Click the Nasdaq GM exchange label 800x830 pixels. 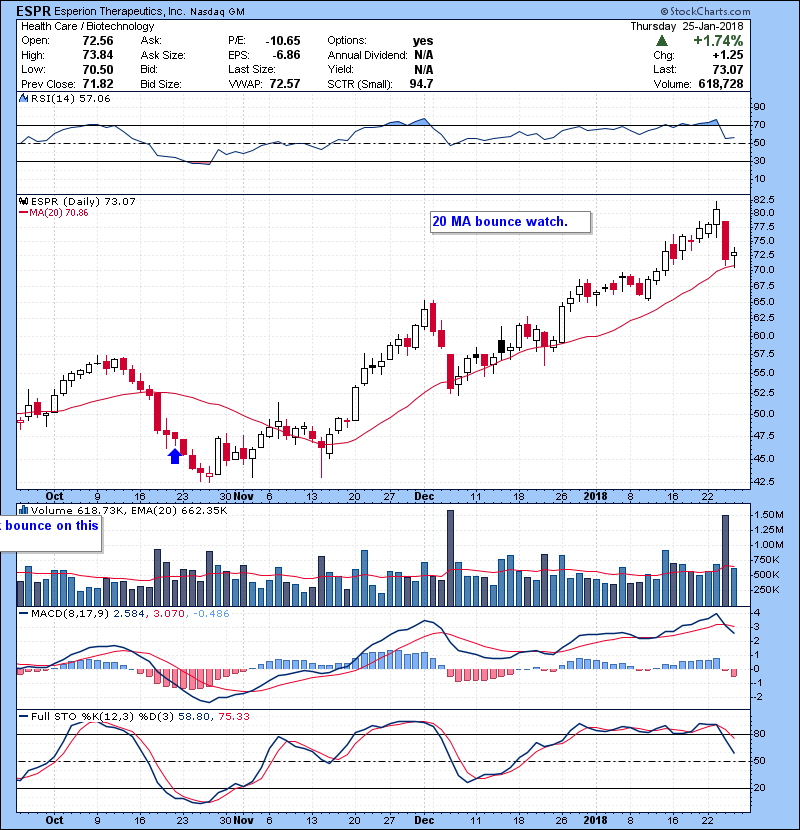tap(217, 12)
